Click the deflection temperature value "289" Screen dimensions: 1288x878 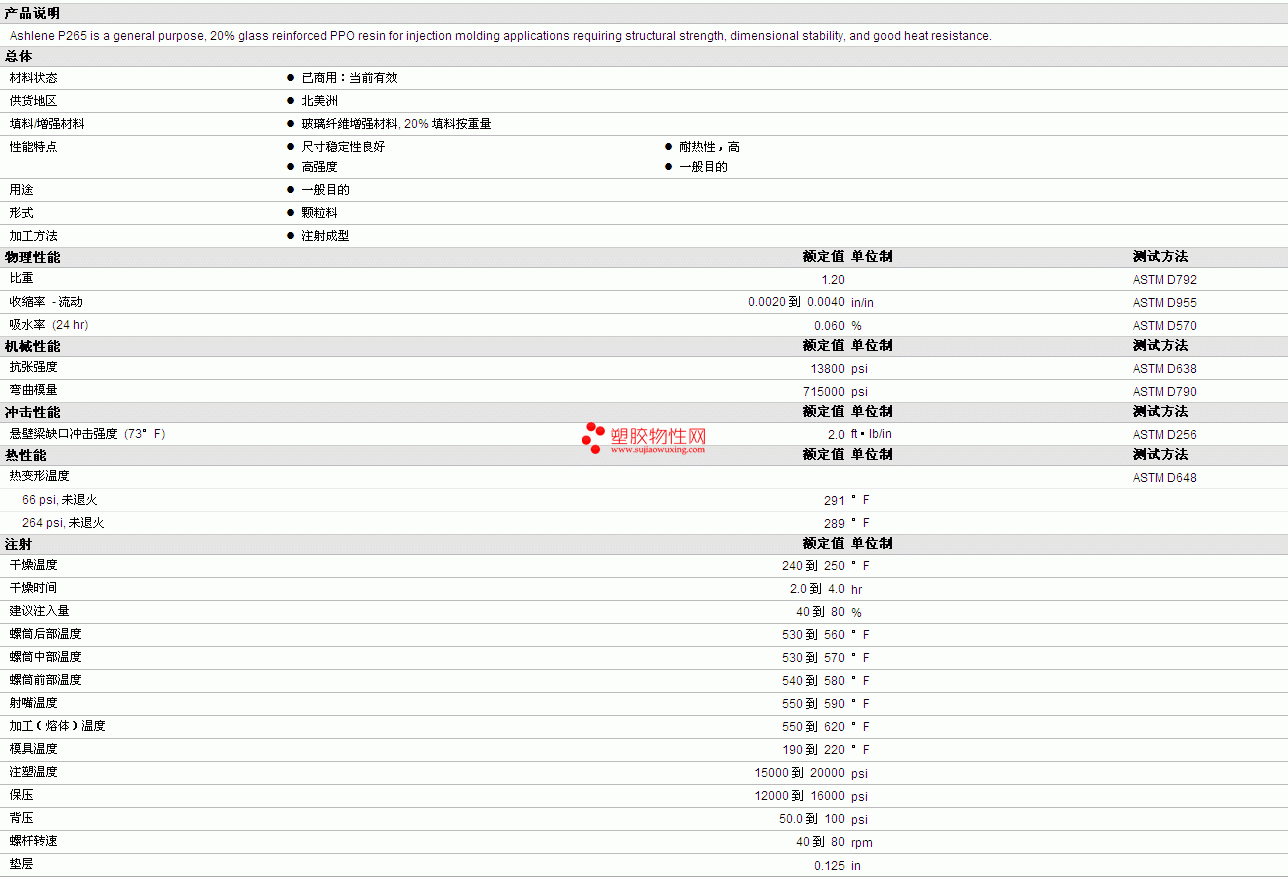click(834, 524)
